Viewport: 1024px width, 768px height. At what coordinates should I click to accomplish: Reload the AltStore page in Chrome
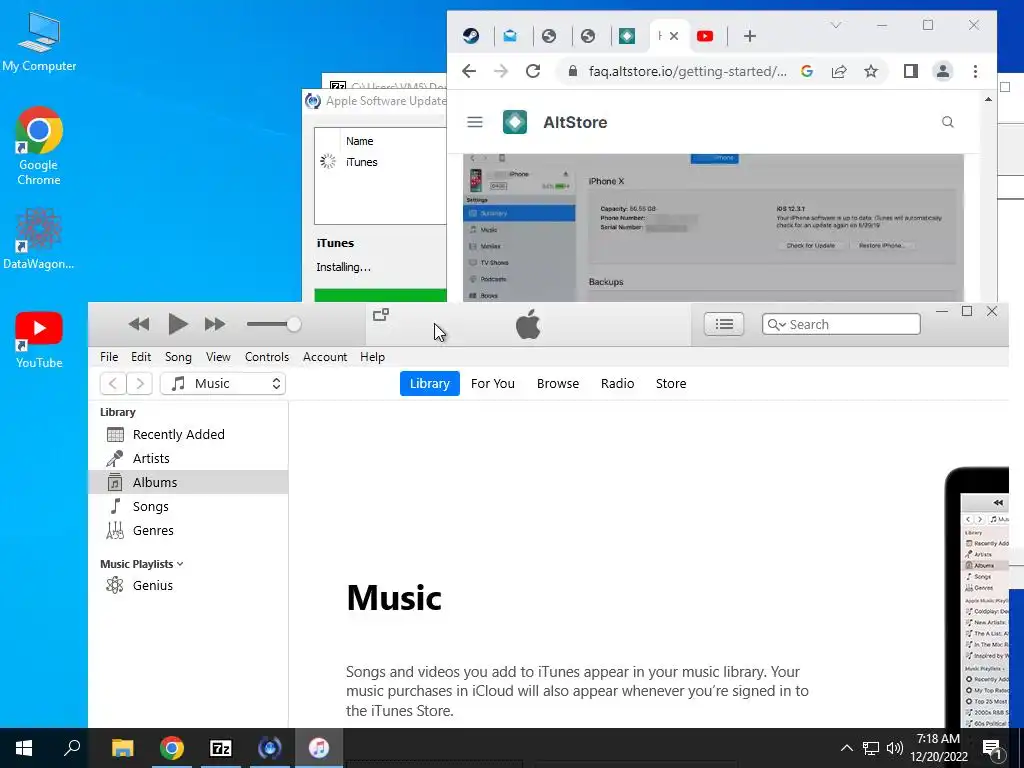pyautogui.click(x=533, y=71)
